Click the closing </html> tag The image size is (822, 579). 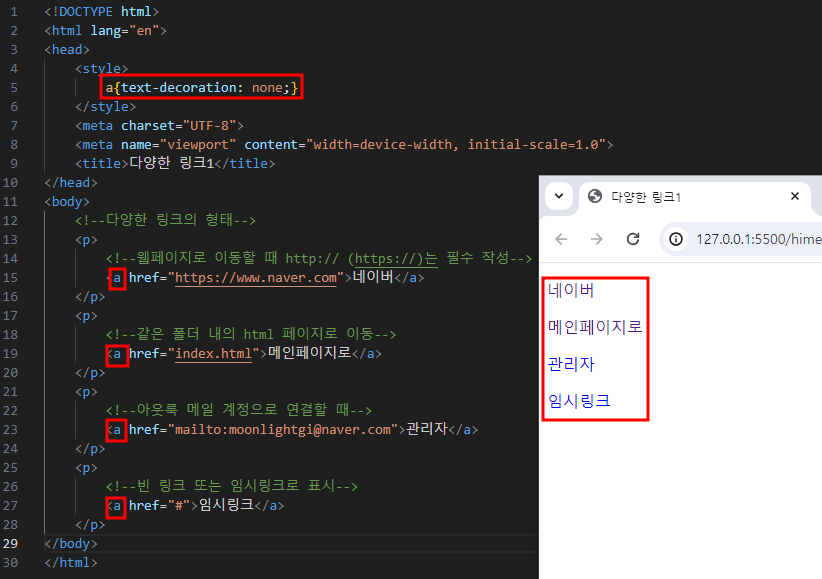71,562
